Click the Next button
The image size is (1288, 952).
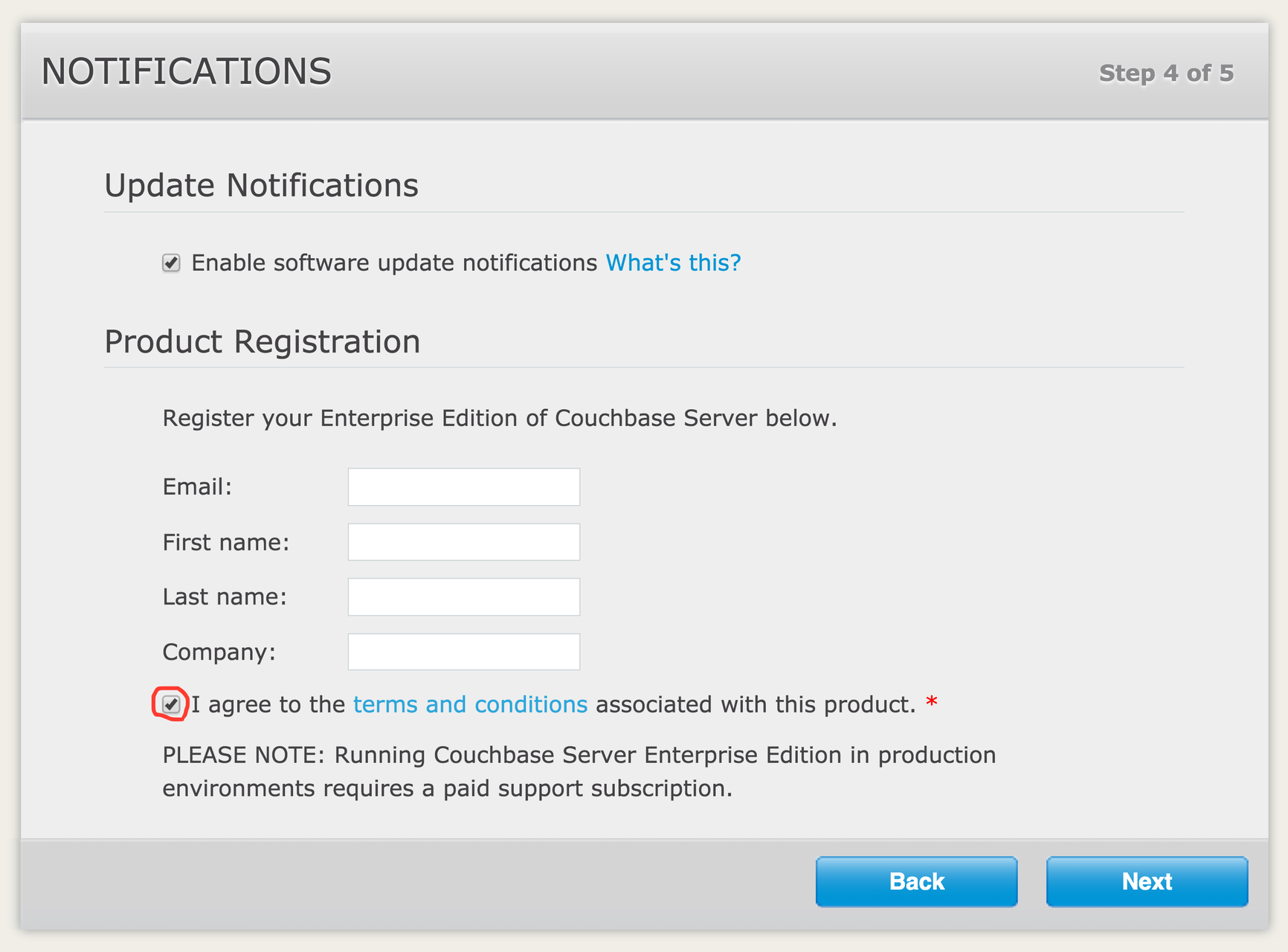1147,881
